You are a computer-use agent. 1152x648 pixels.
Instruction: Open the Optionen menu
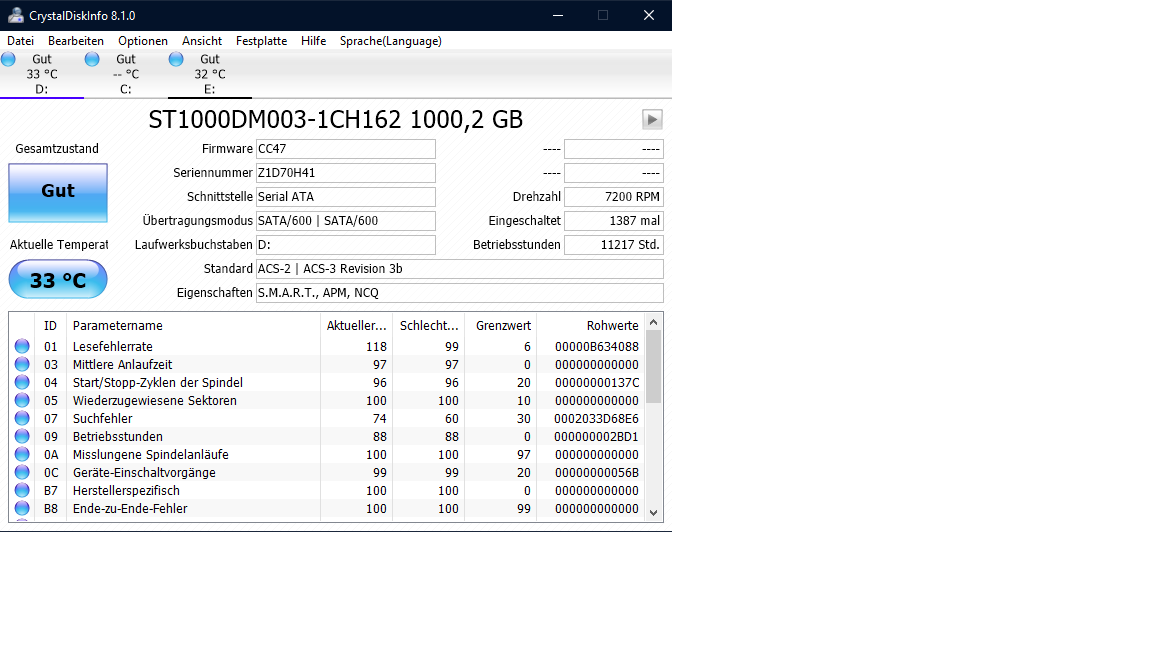143,41
